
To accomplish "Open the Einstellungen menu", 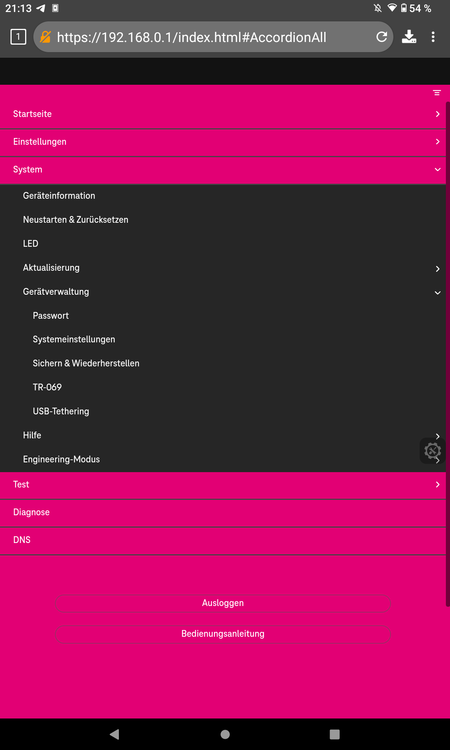I will (223, 142).
